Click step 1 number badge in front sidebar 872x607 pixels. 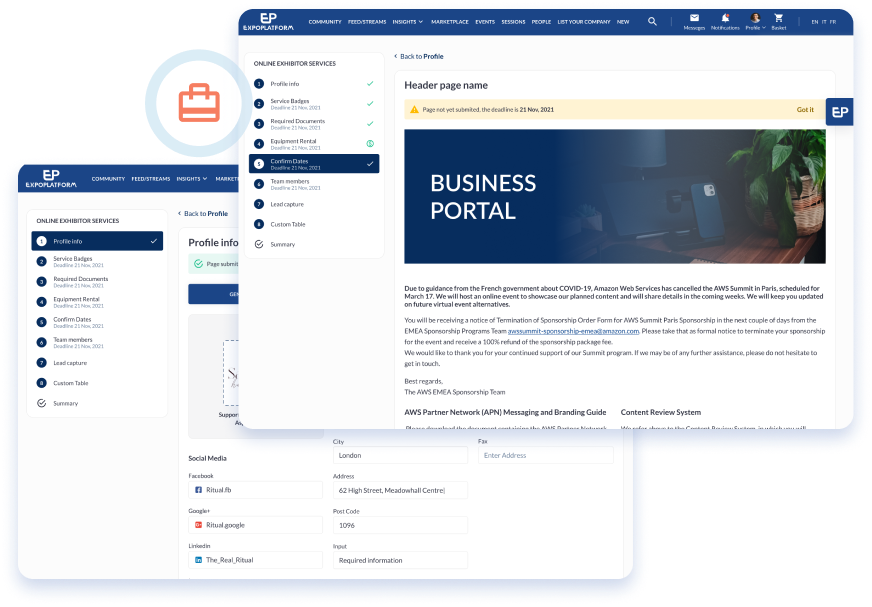pyautogui.click(x=259, y=83)
